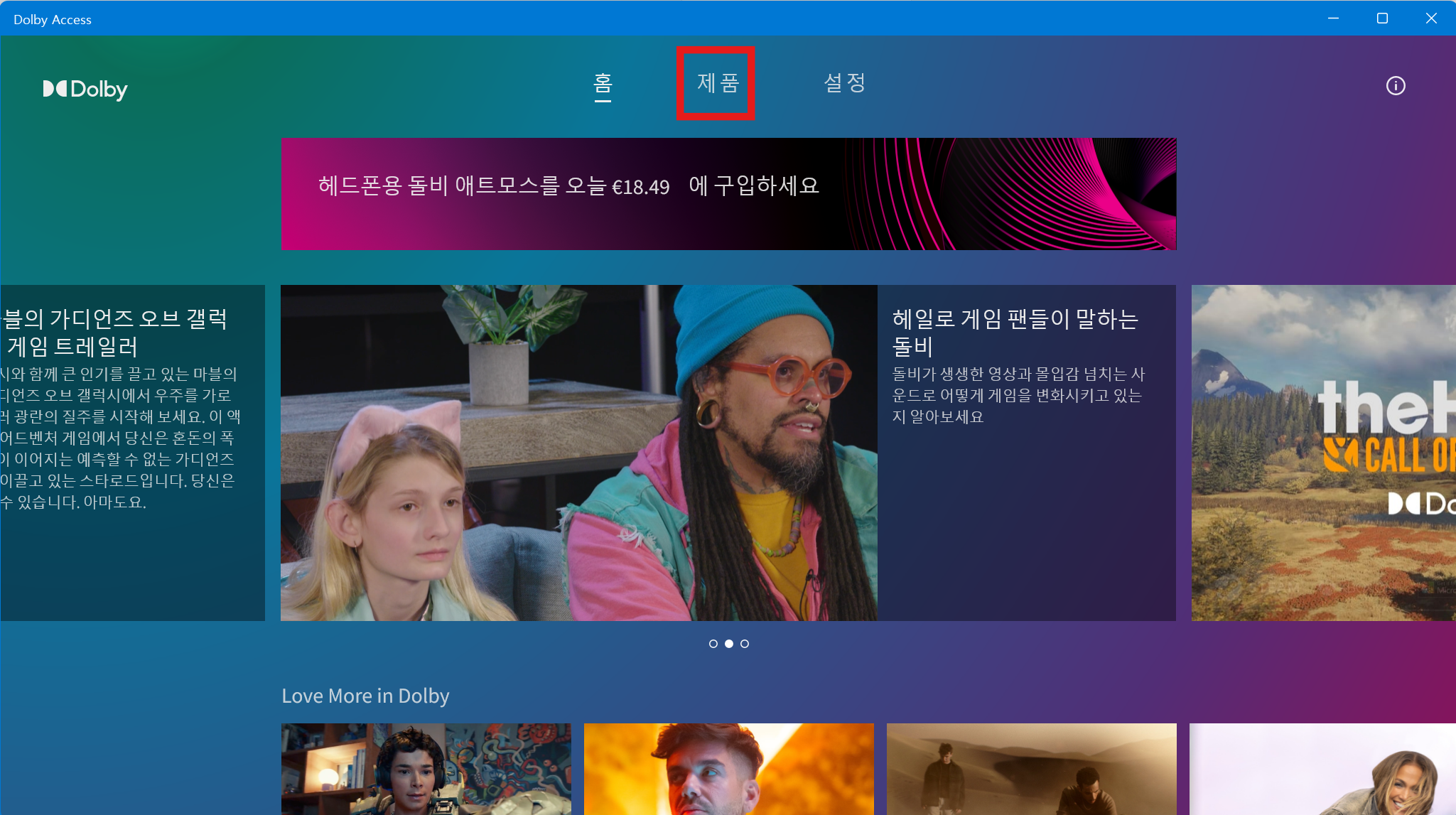Screen dimensions: 1456x815
Task: Open the Halo gaming fans video thumbnail
Action: tap(578, 453)
